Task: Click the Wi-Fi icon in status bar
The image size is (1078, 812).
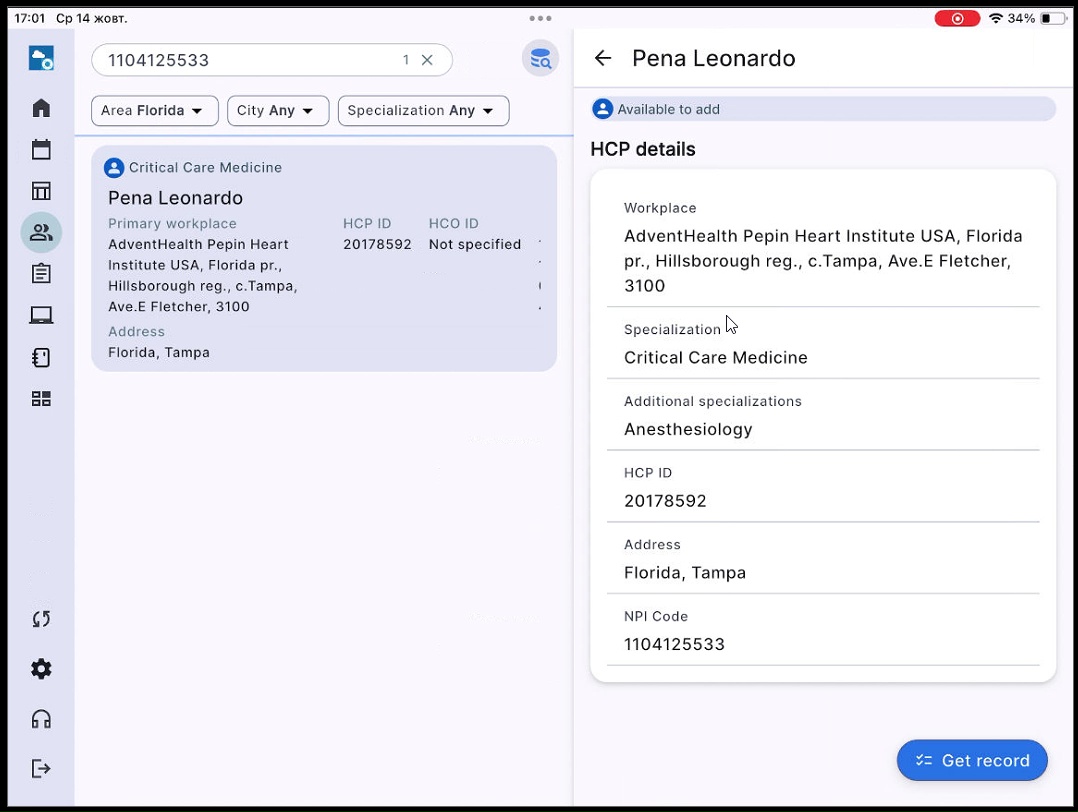Action: point(995,19)
